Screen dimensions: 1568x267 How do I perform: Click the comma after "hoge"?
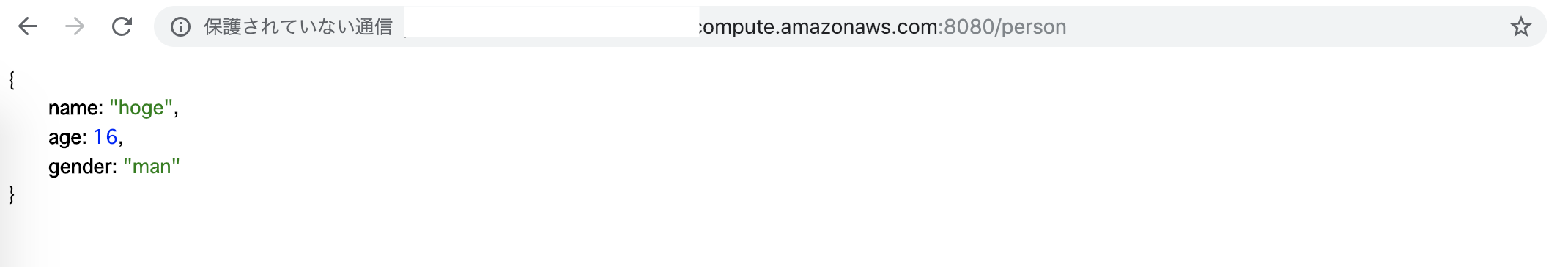click(x=176, y=112)
